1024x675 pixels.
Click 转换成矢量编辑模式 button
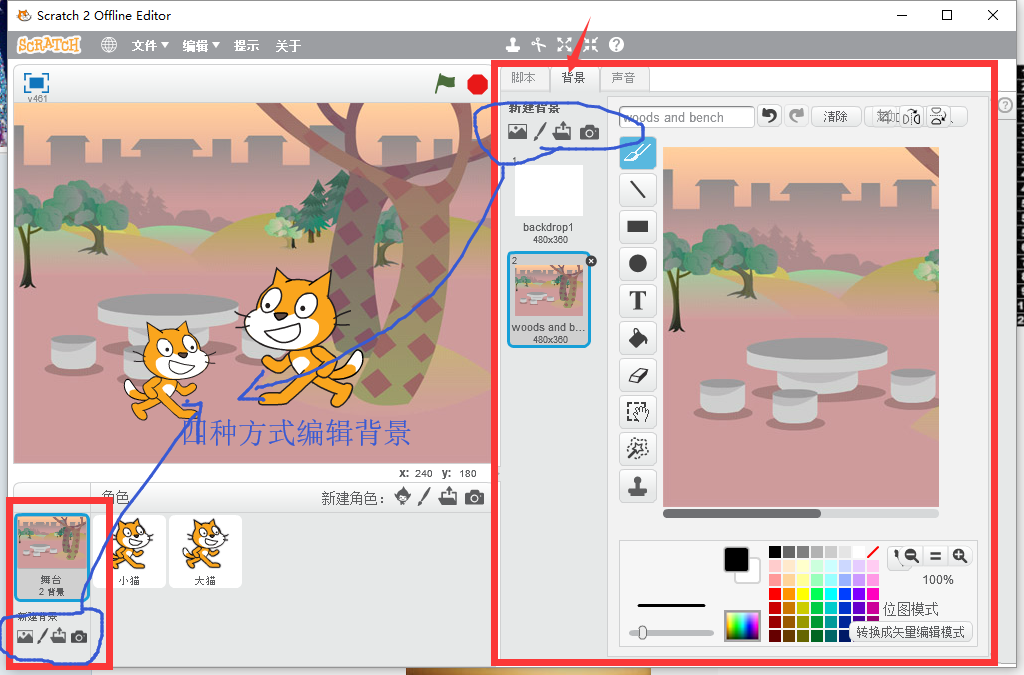(x=910, y=633)
